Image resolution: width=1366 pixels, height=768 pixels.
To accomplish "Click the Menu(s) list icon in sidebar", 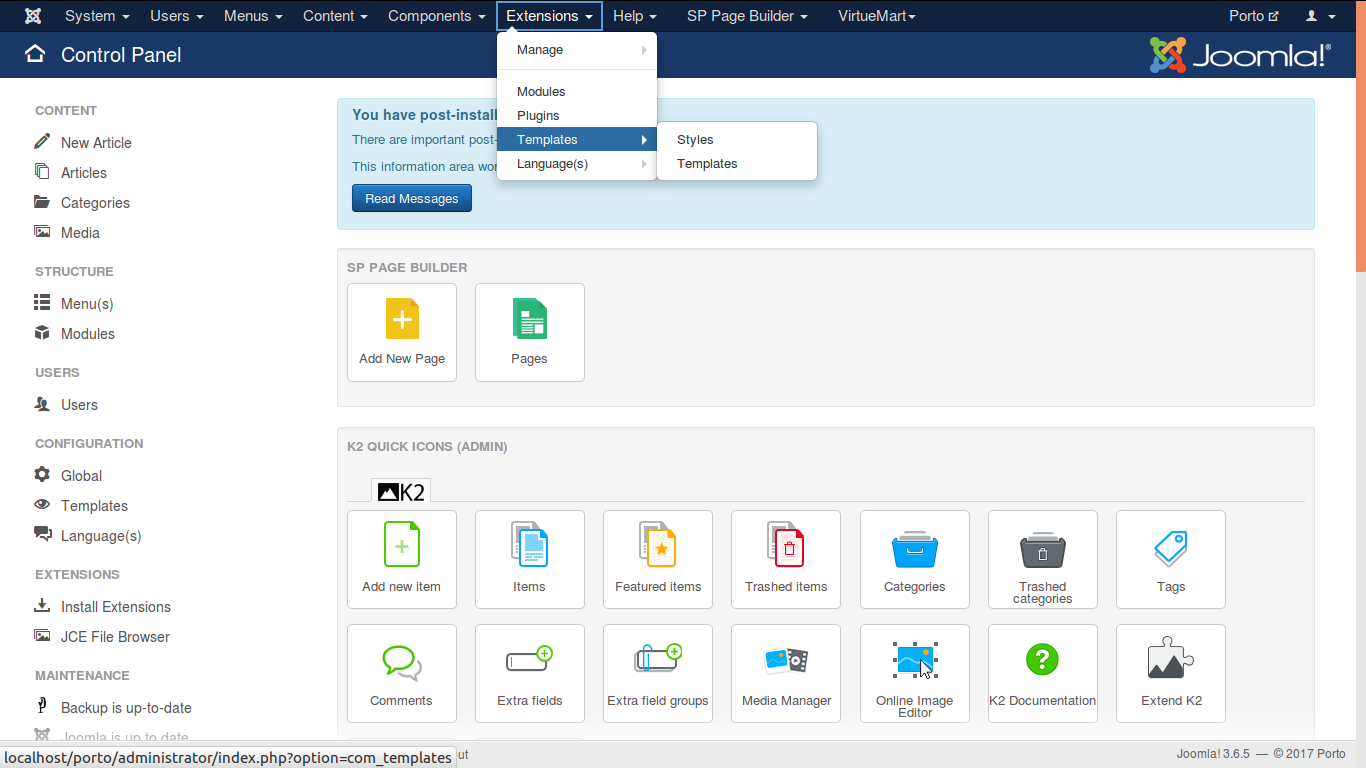I will pos(42,302).
